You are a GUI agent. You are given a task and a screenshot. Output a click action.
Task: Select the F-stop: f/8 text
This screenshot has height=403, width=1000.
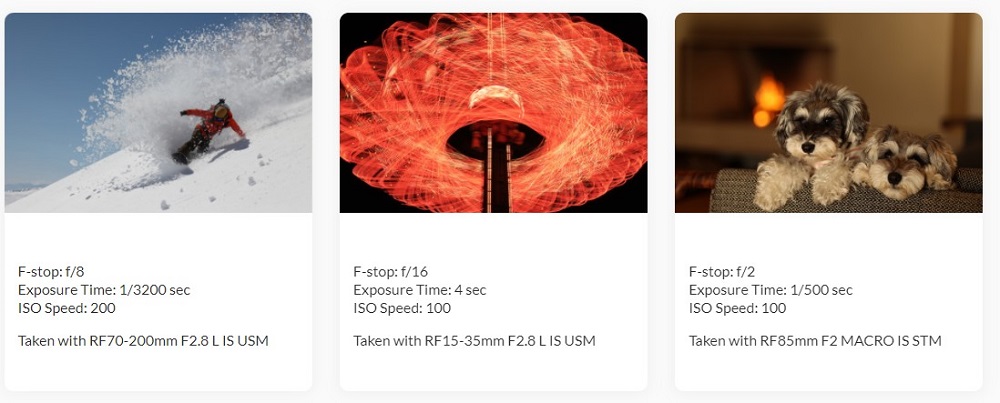click(x=51, y=272)
